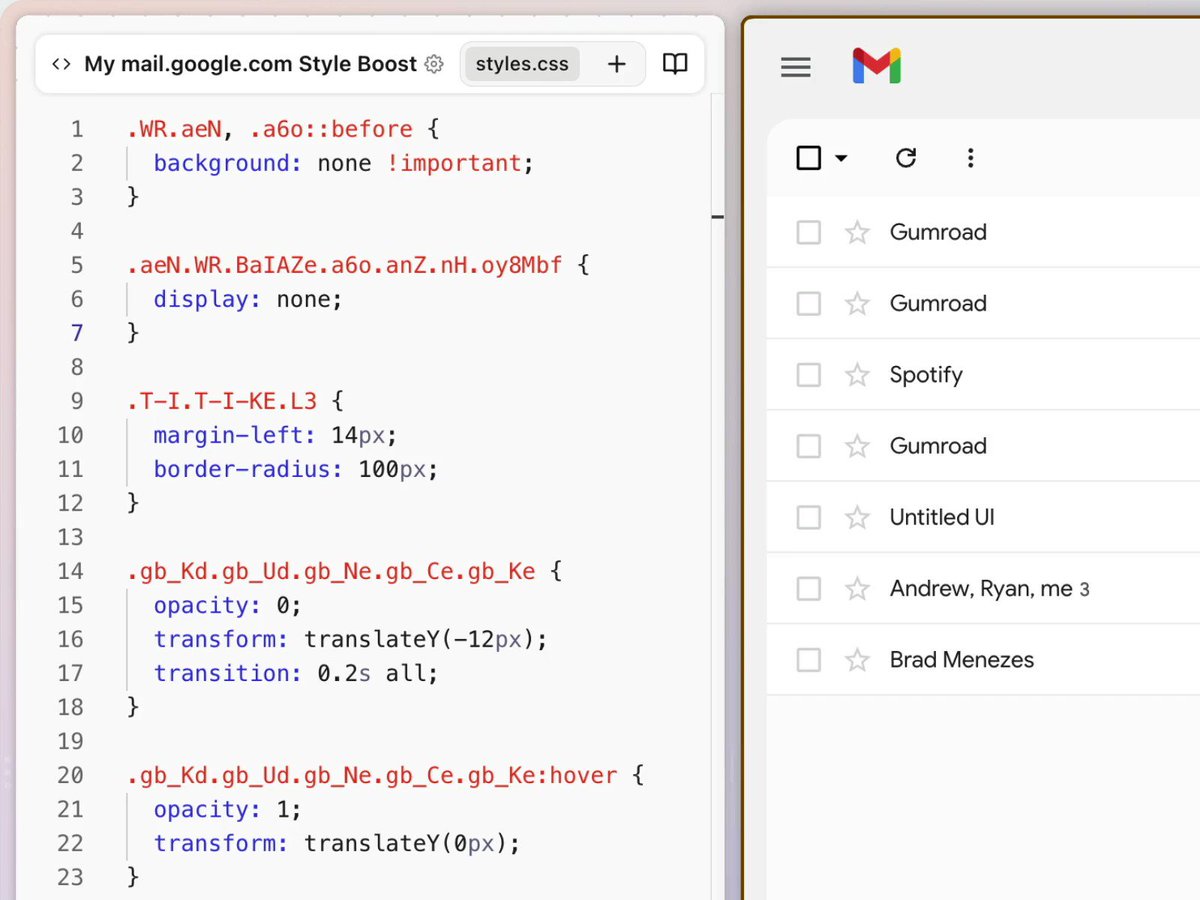The width and height of the screenshot is (1200, 900).
Task: Open the stylesheet settings gear
Action: [x=434, y=63]
